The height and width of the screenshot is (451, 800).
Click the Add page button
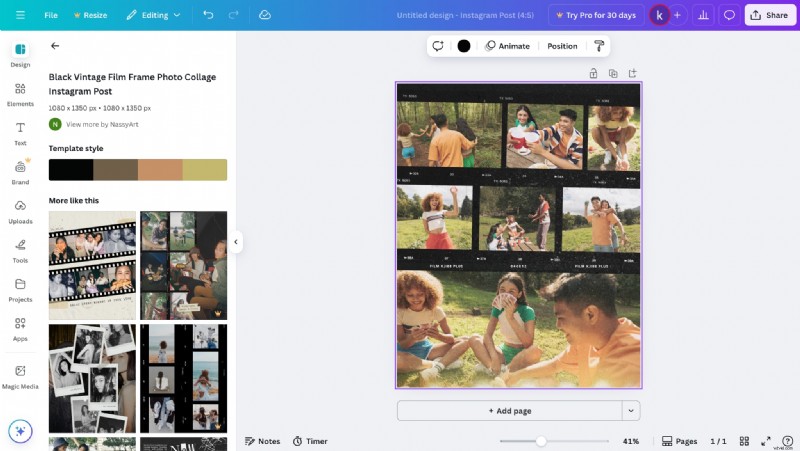[x=510, y=411]
